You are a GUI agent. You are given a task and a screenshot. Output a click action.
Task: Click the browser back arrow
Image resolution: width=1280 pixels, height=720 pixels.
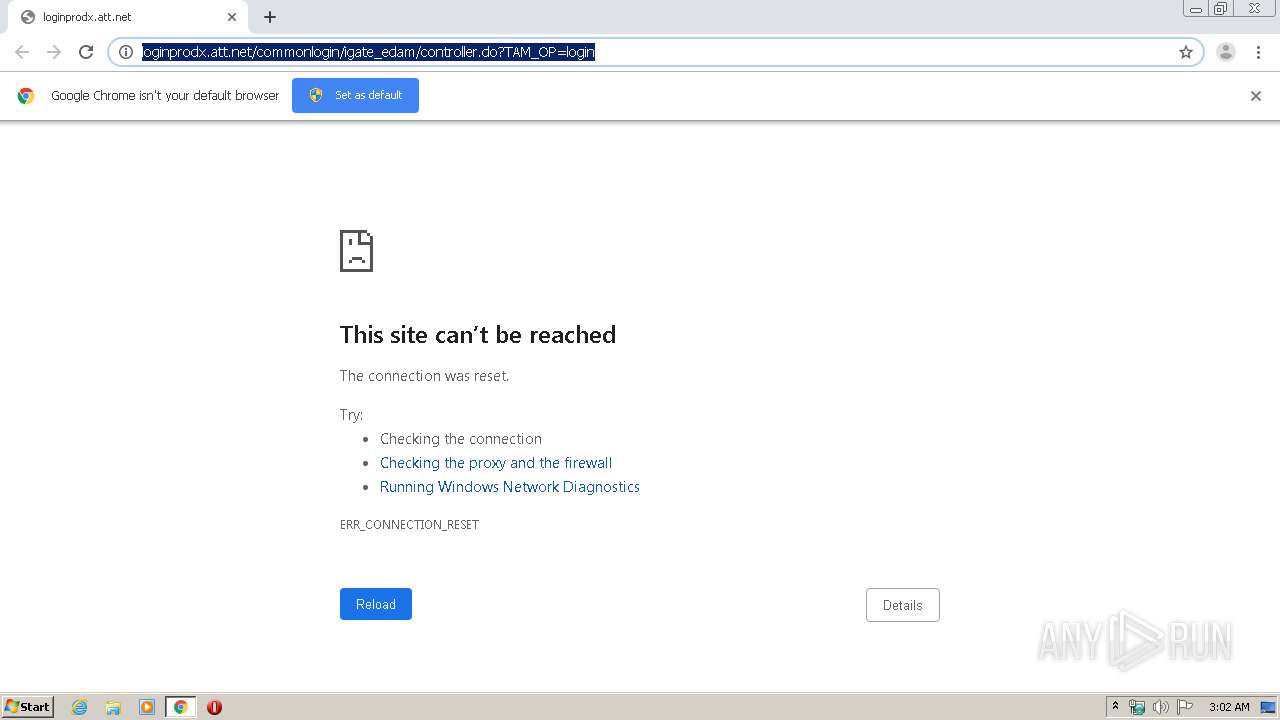coord(22,52)
